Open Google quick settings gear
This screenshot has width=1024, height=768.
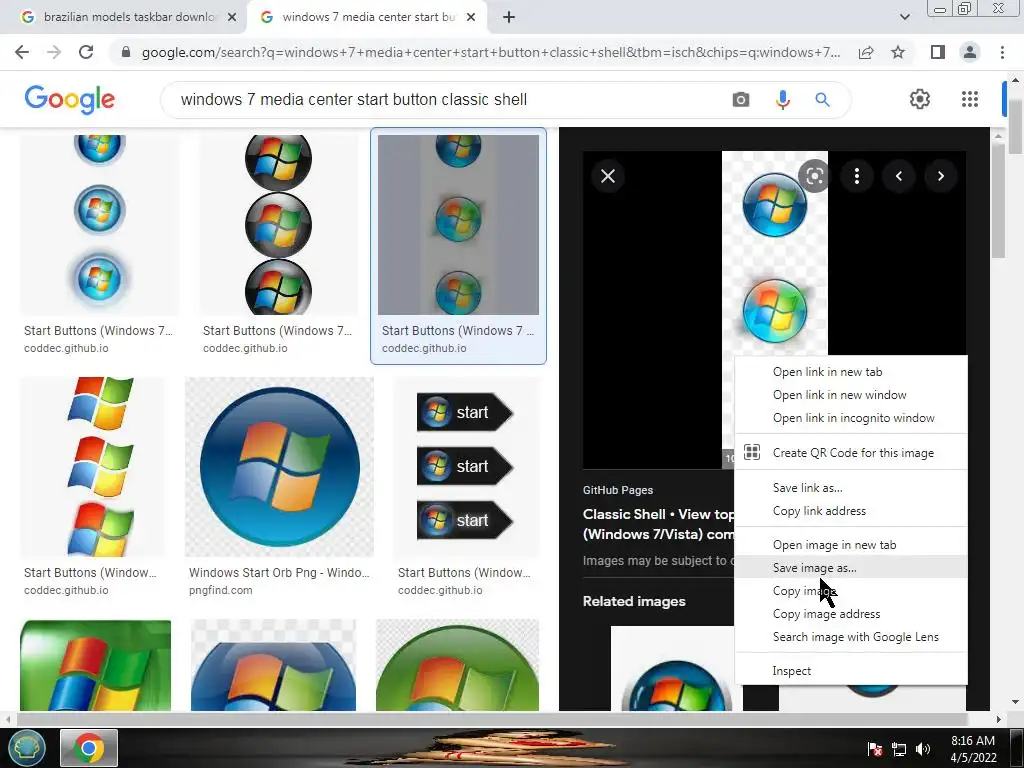(x=920, y=99)
